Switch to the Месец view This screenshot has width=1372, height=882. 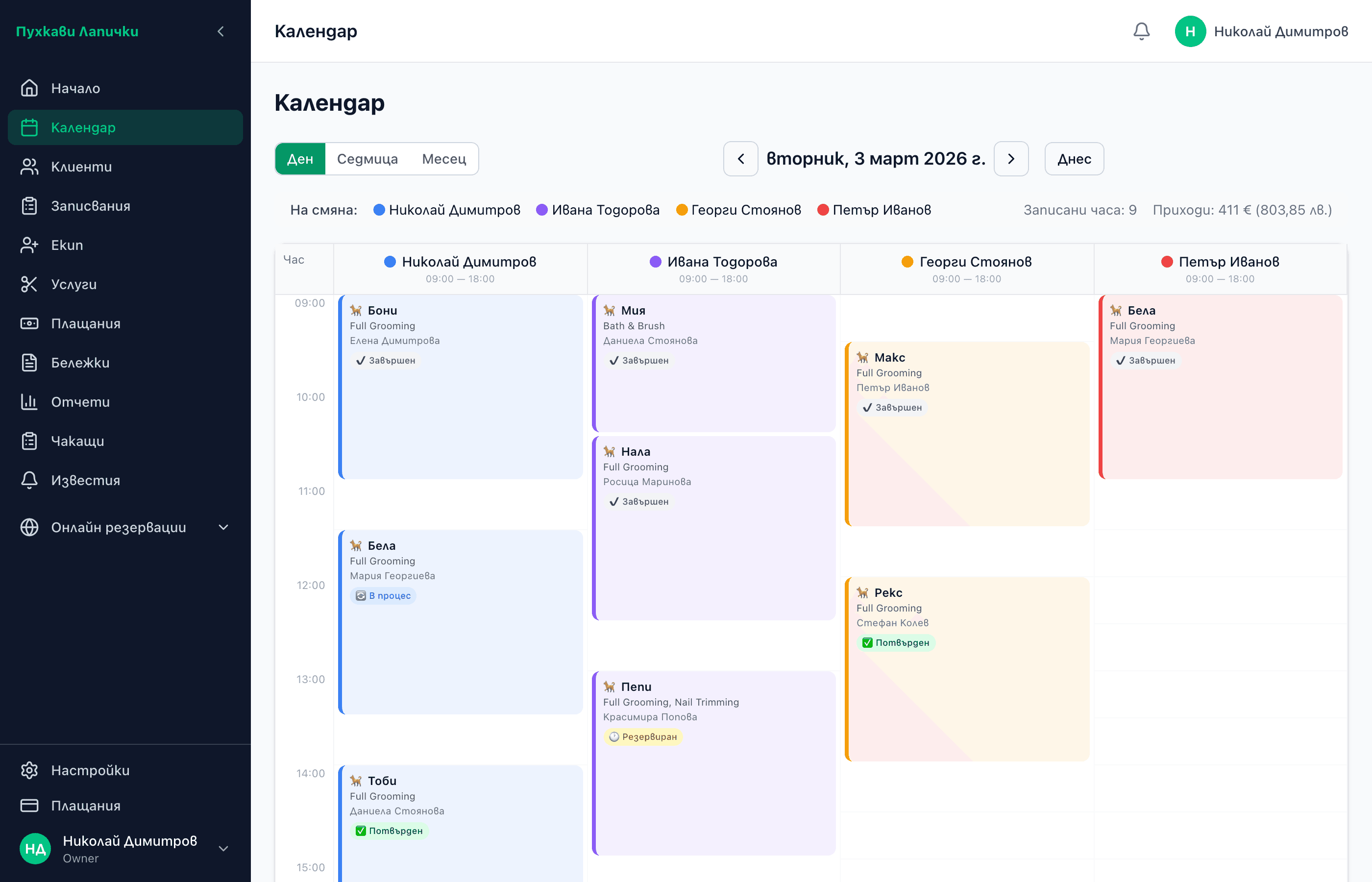444,159
